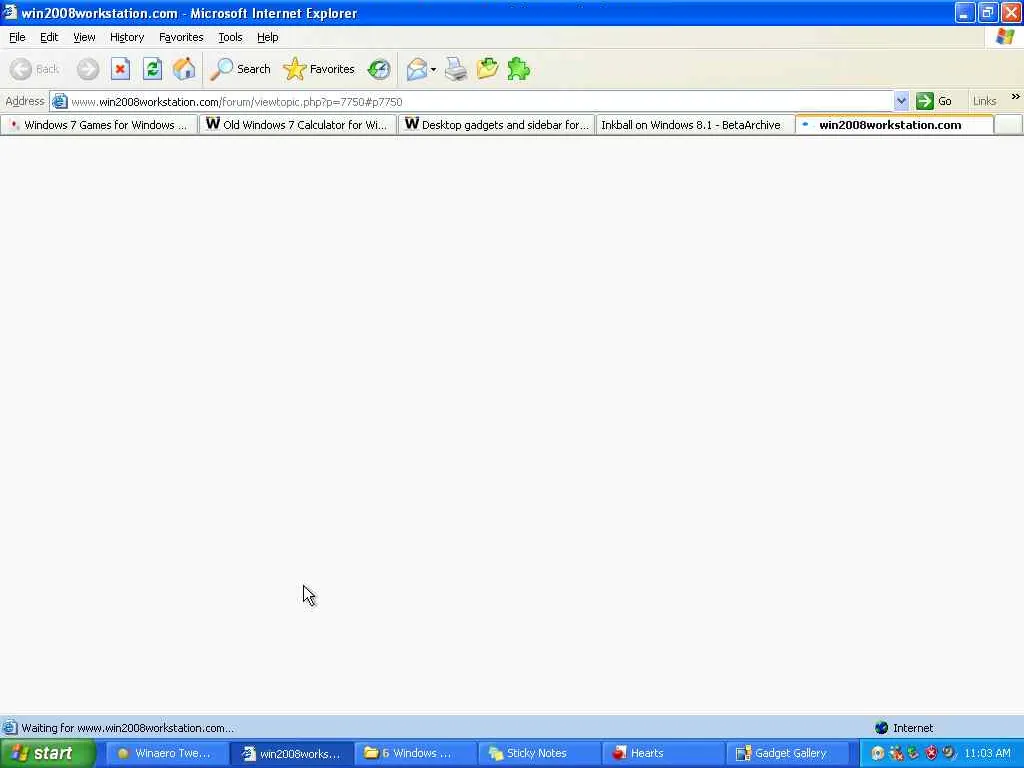Screen dimensions: 1024x768
Task: Switch to Old Windows 7 Calculator tab
Action: tap(298, 125)
